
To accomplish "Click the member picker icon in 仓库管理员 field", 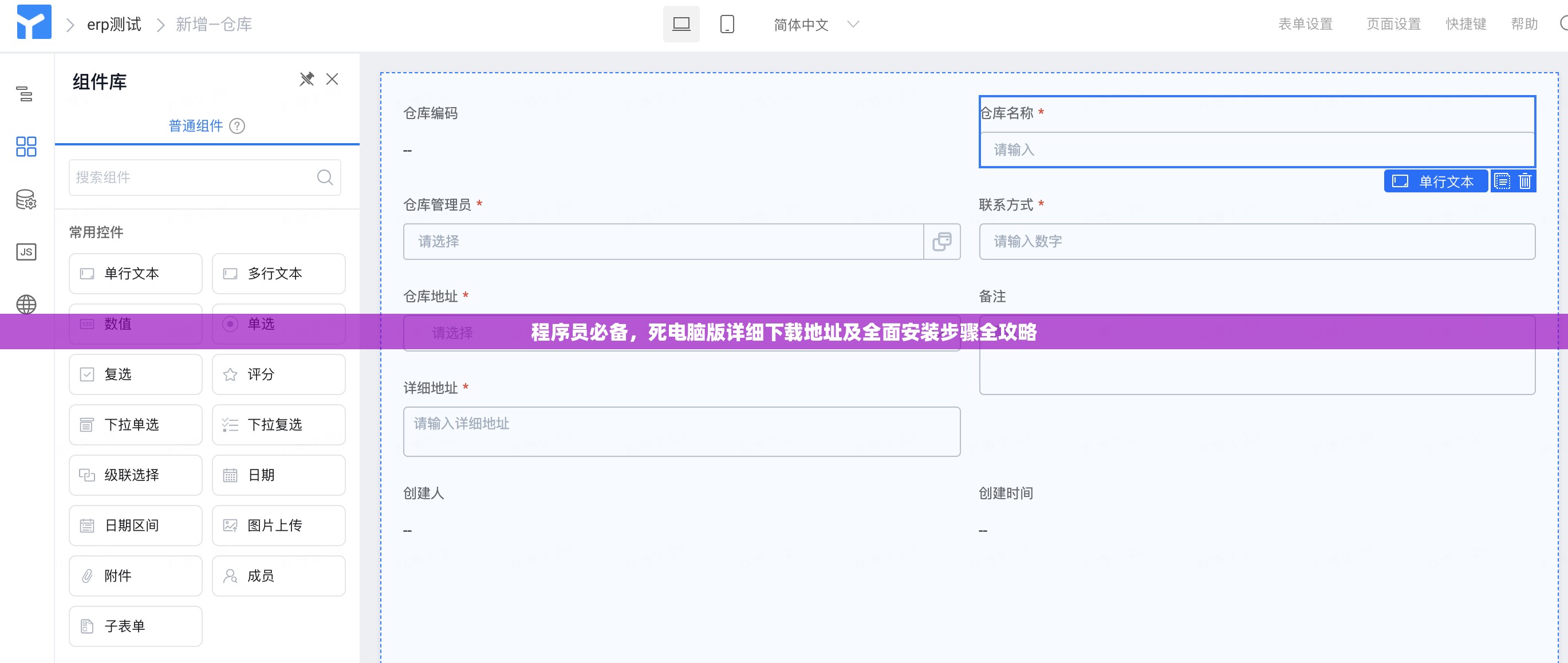I will click(941, 242).
